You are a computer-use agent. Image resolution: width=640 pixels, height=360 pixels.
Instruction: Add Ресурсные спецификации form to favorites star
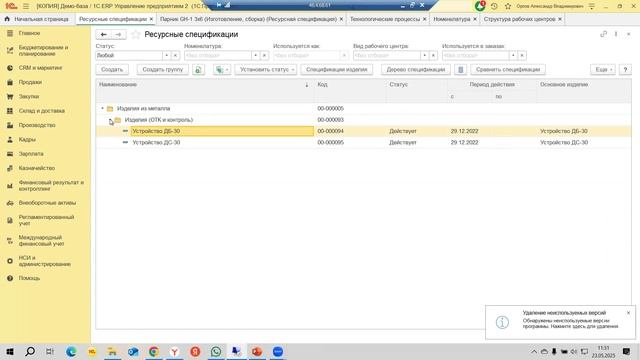(x=136, y=35)
